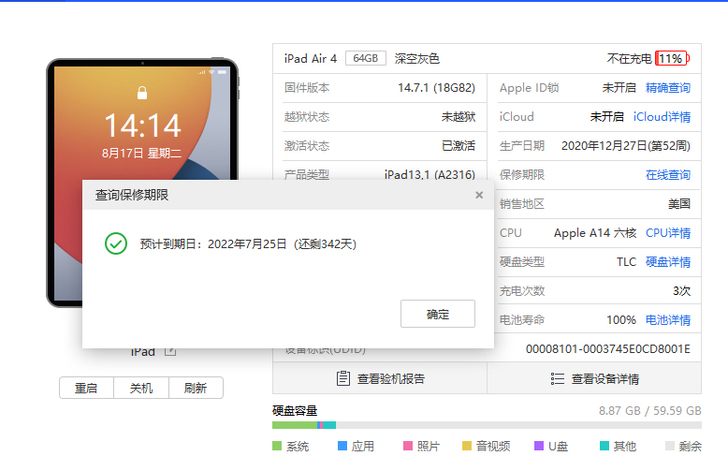Click the 11% battery indicator

(672, 59)
